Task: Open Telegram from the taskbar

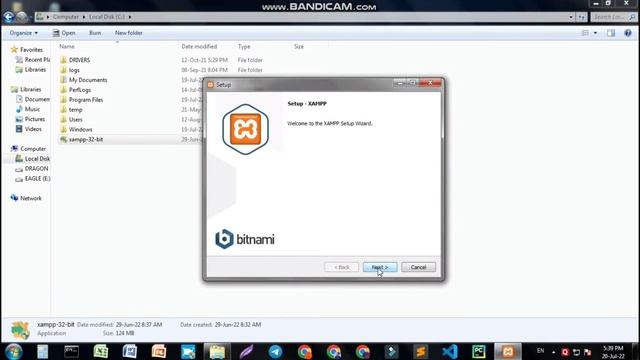Action: (276, 351)
